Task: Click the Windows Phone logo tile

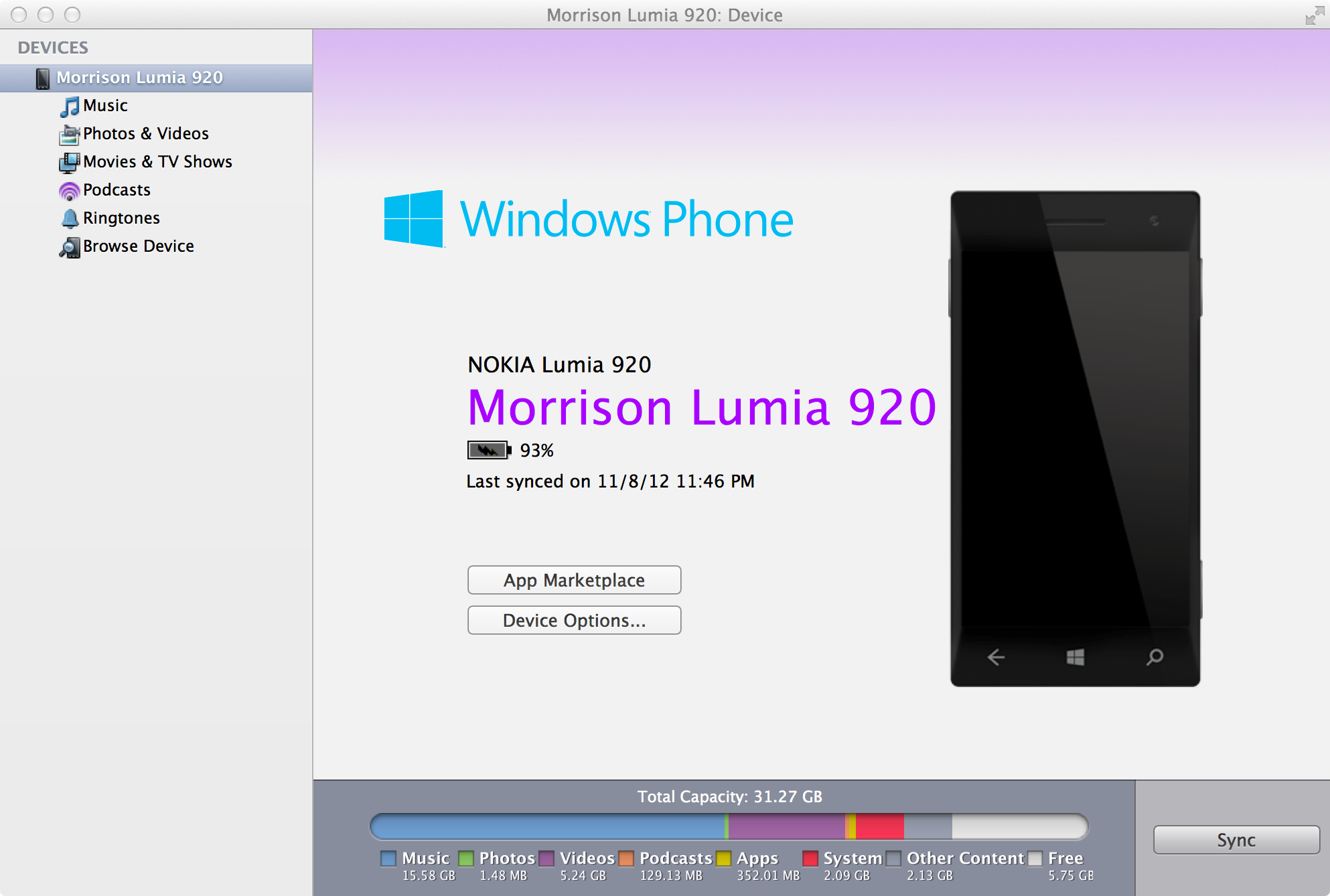Action: pyautogui.click(x=413, y=219)
